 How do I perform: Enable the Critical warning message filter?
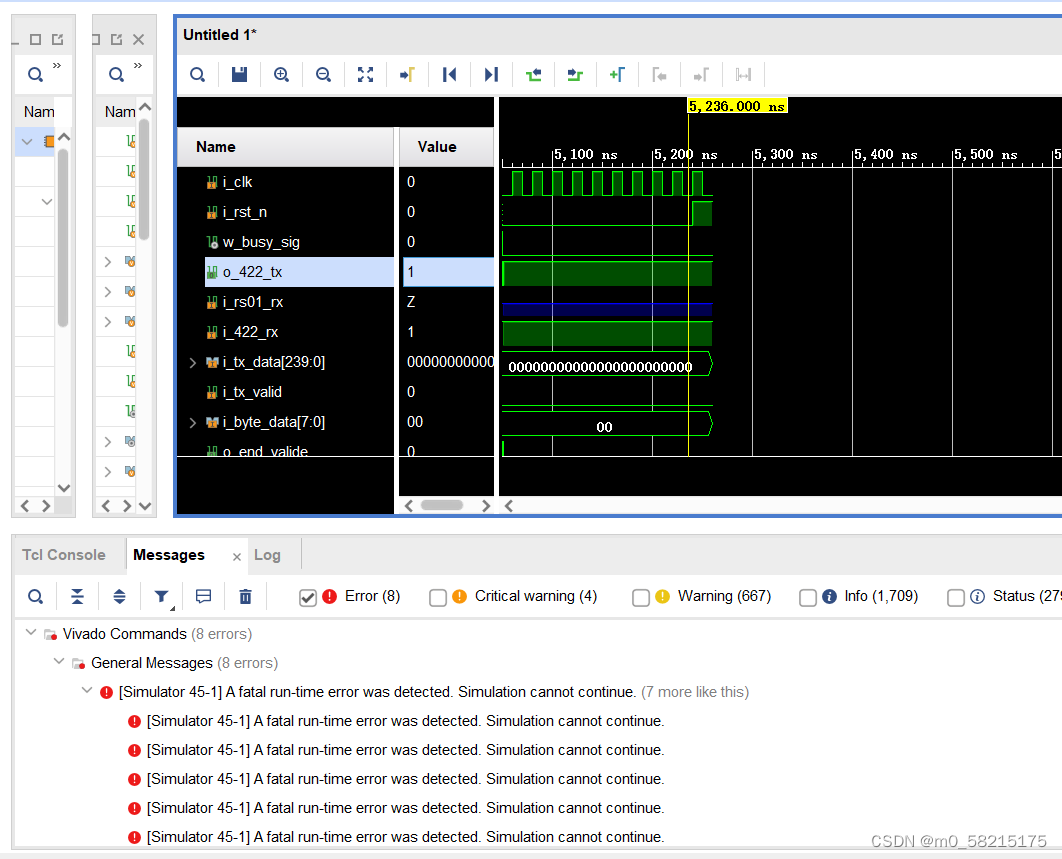coord(438,597)
